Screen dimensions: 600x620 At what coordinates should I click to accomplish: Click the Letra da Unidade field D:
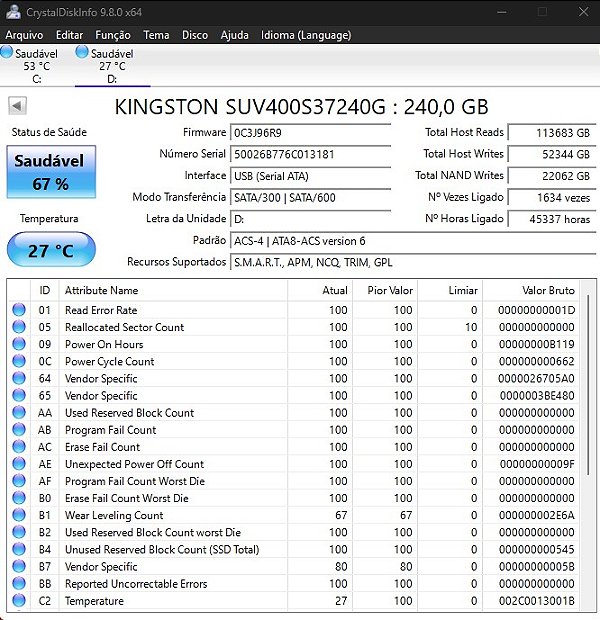pos(310,219)
